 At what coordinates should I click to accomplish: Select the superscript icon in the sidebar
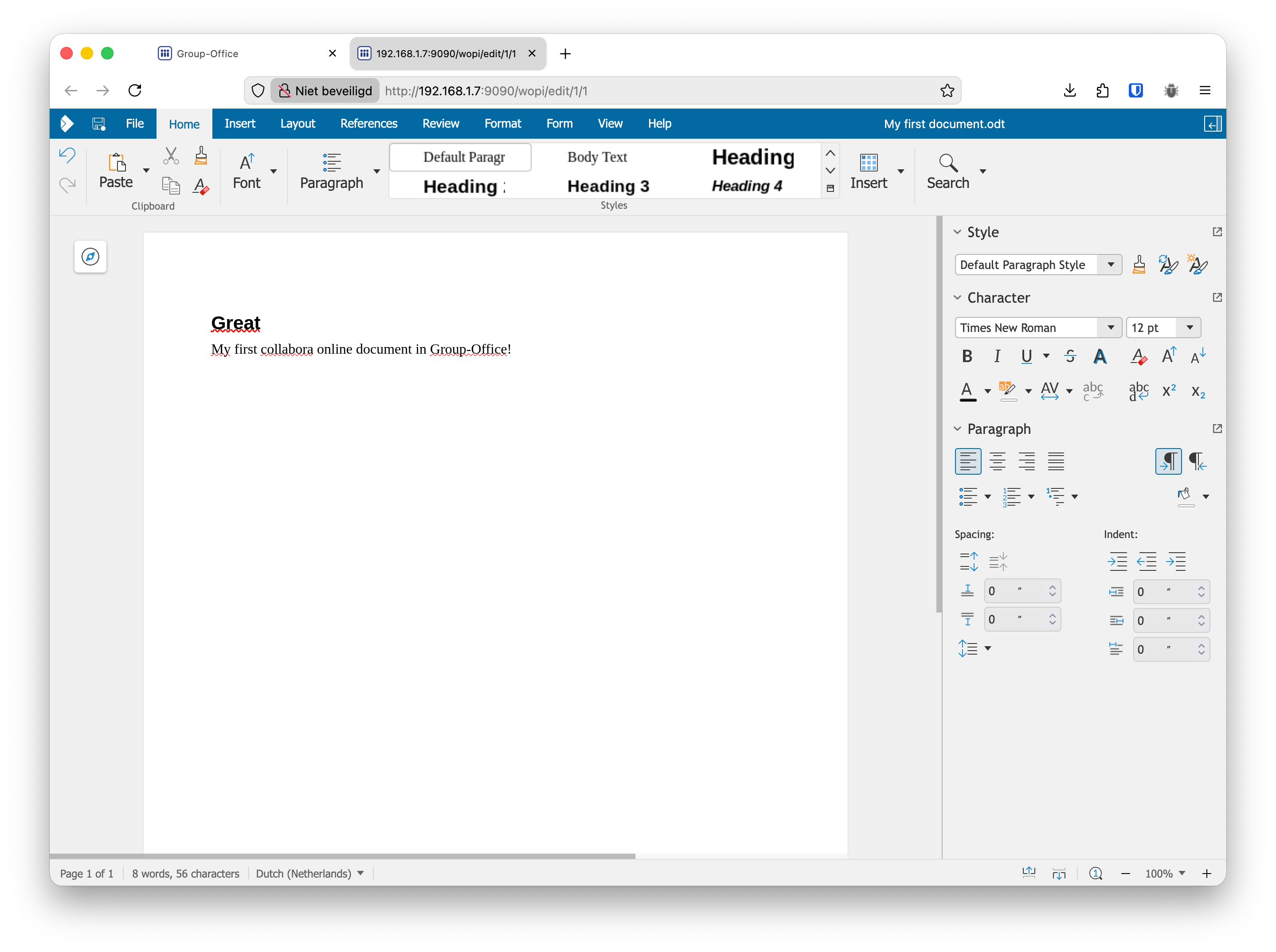pyautogui.click(x=1169, y=391)
